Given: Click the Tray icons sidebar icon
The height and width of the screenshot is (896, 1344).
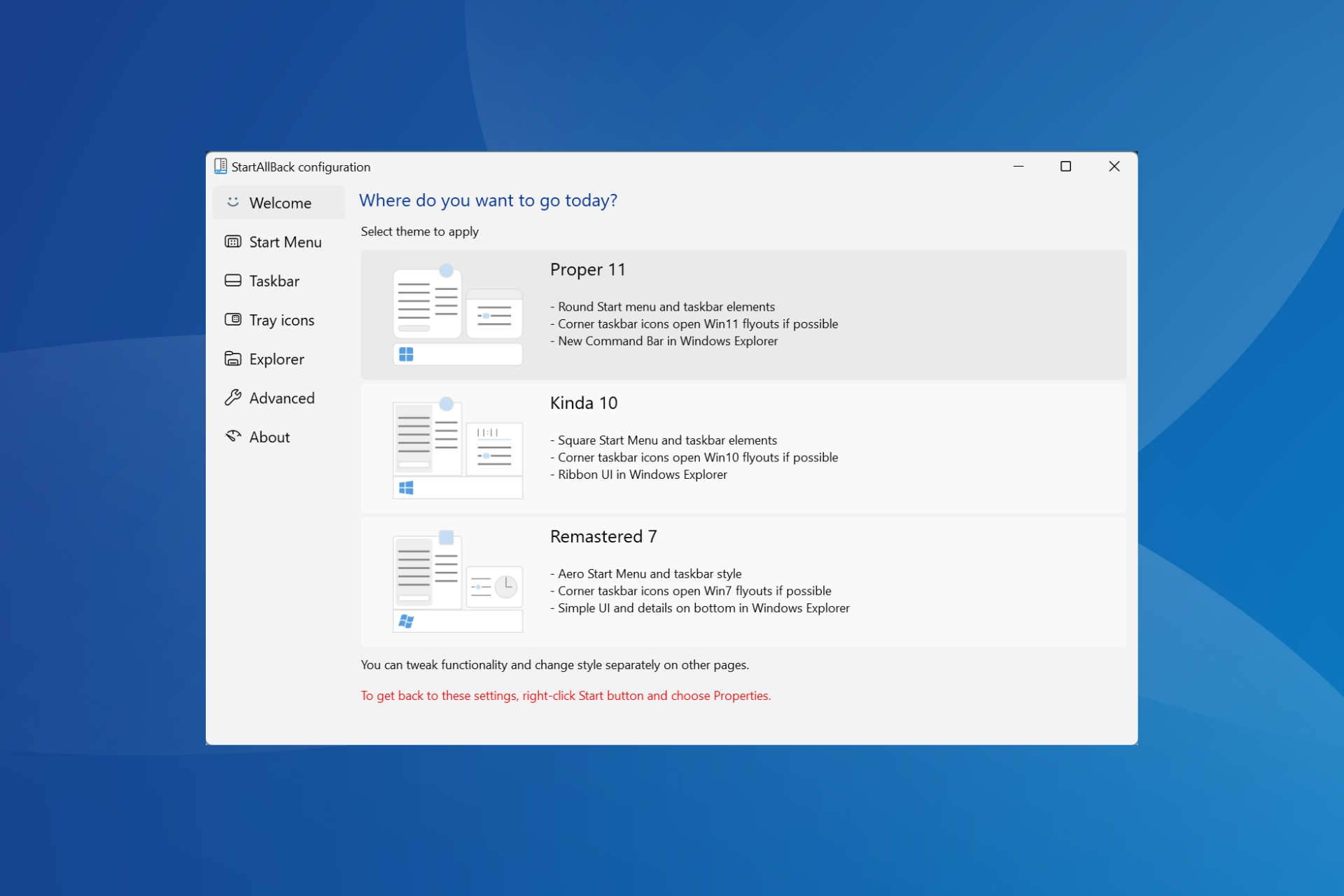Looking at the screenshot, I should pos(233,320).
